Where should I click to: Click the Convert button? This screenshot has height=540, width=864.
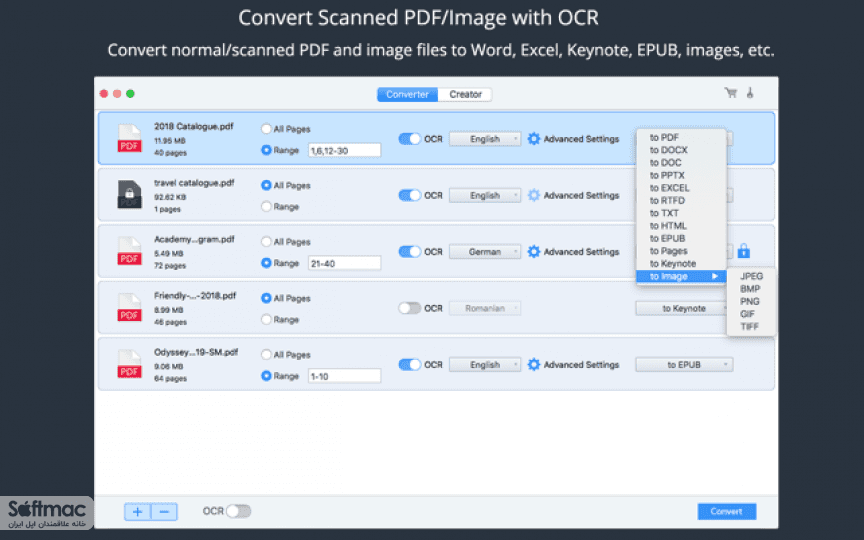[726, 511]
